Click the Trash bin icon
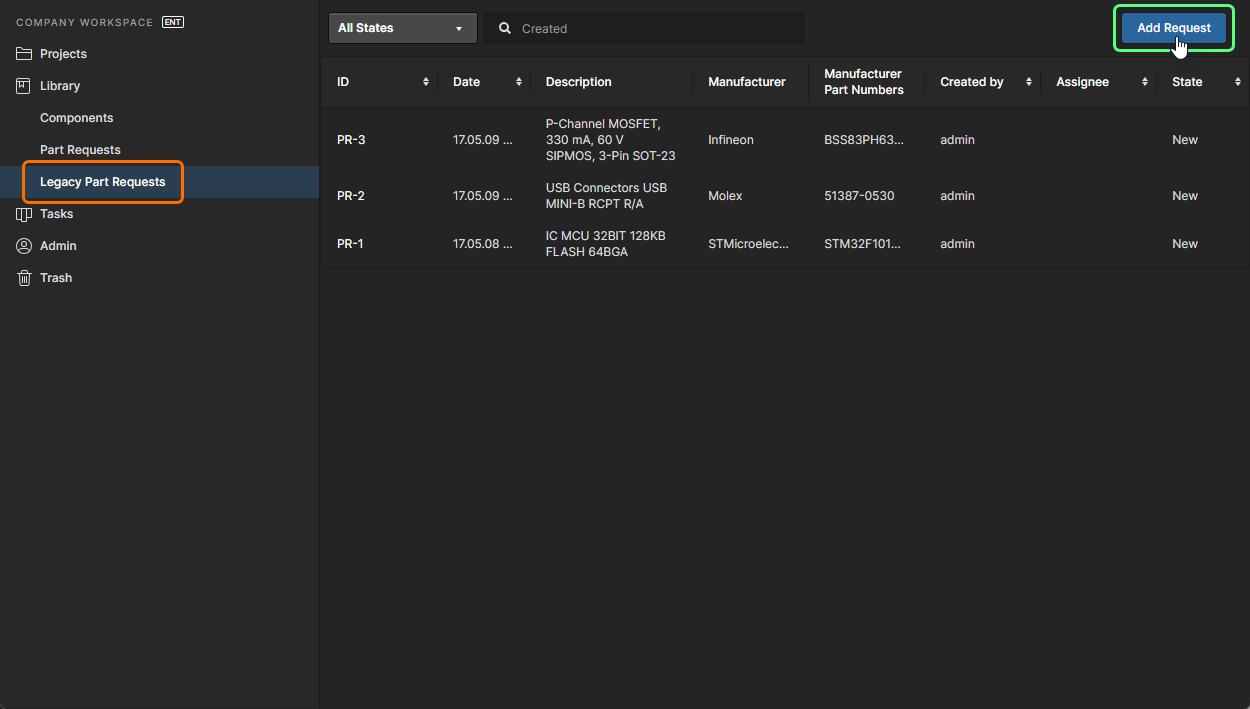Image resolution: width=1250 pixels, height=709 pixels. [24, 278]
